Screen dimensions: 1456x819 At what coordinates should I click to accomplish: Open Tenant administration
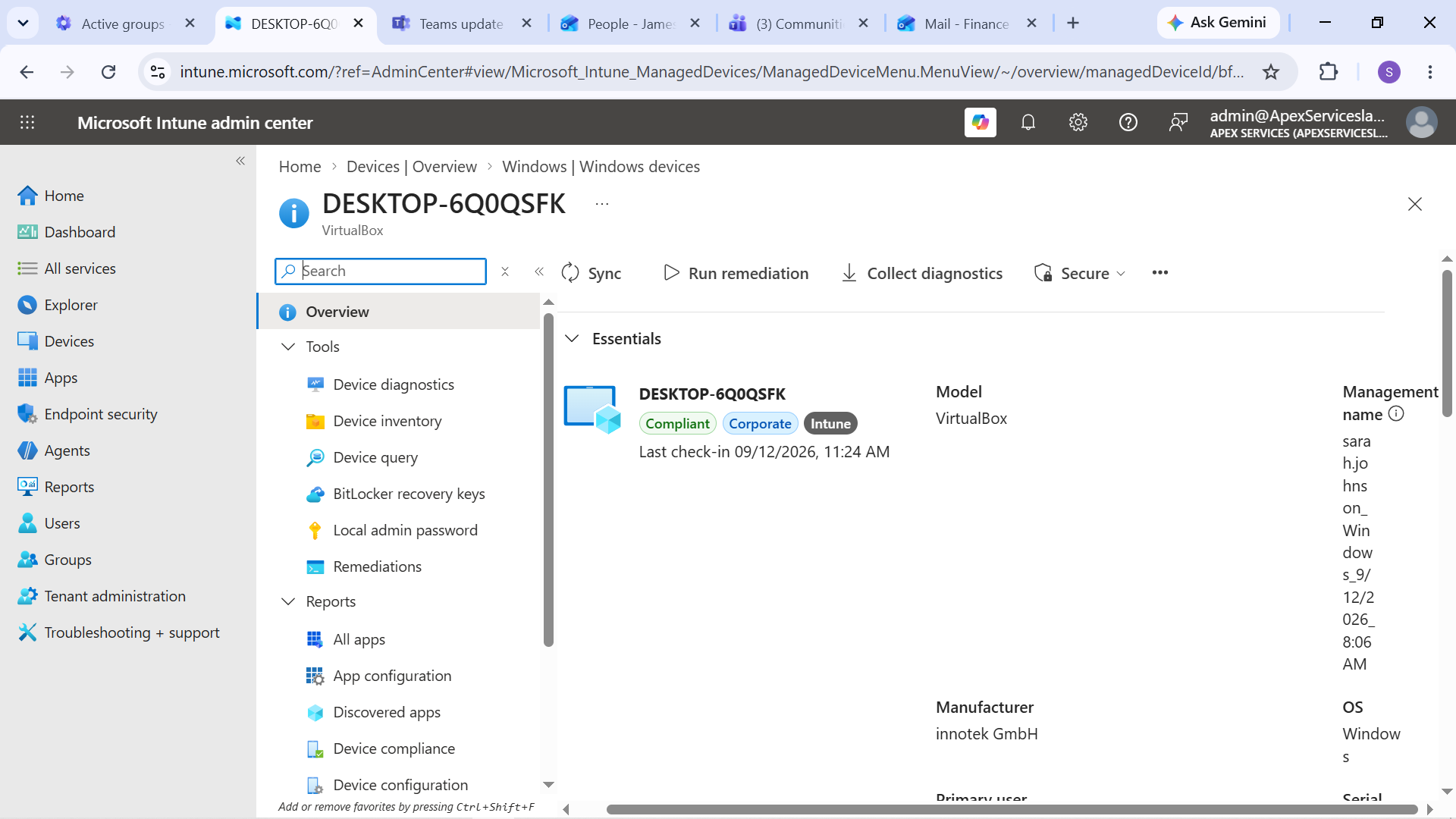[x=115, y=596]
